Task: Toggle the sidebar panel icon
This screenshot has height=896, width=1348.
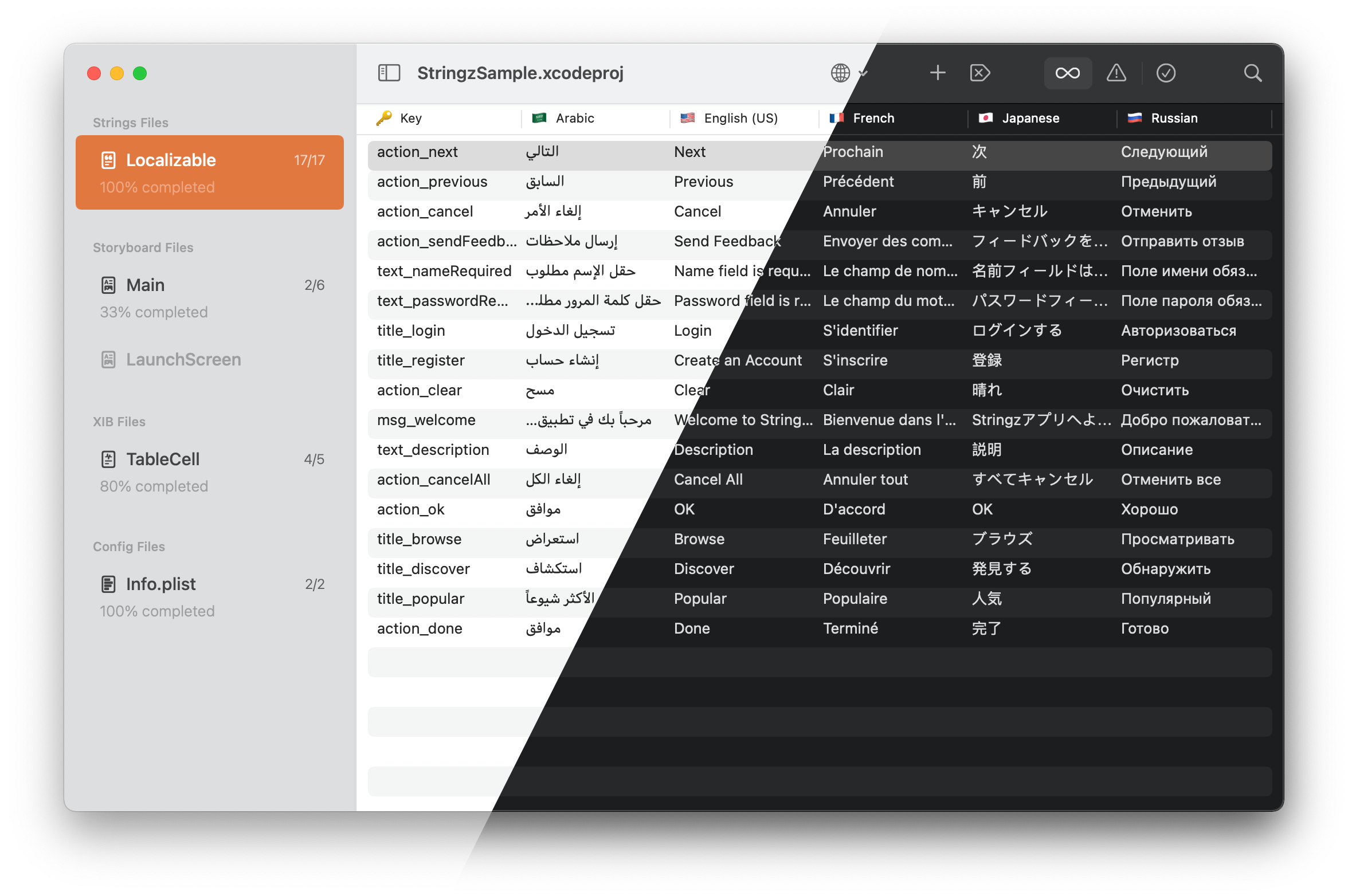Action: (389, 73)
